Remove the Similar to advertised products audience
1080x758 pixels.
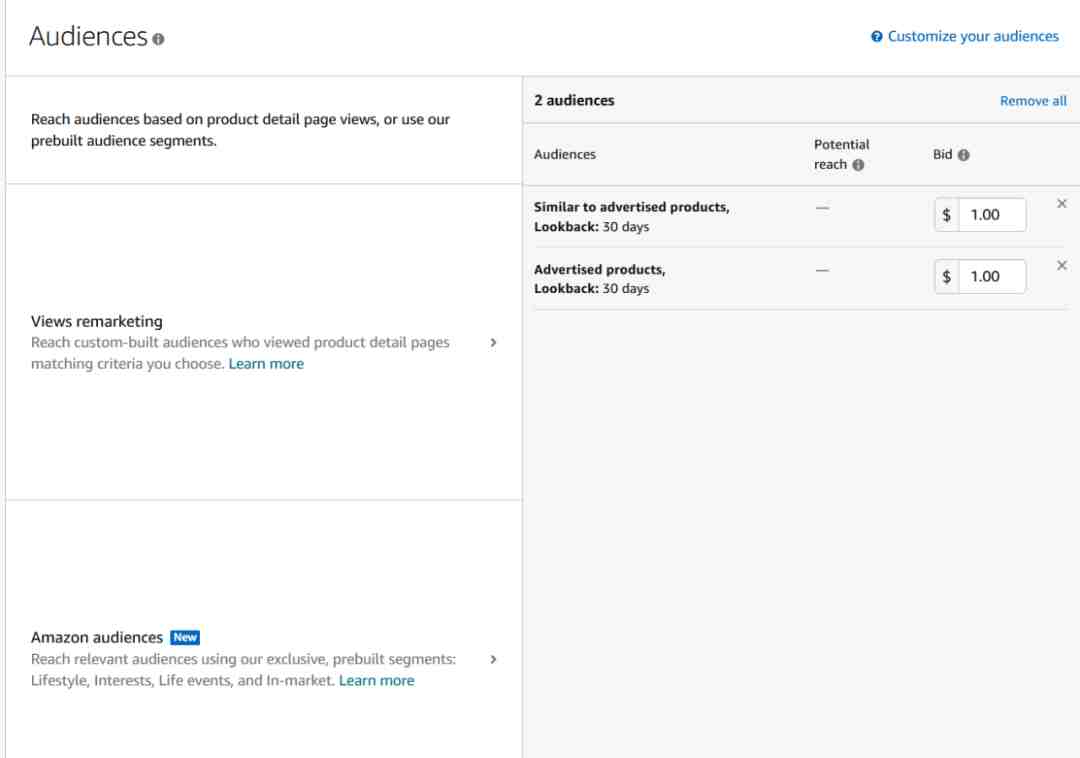click(1062, 204)
